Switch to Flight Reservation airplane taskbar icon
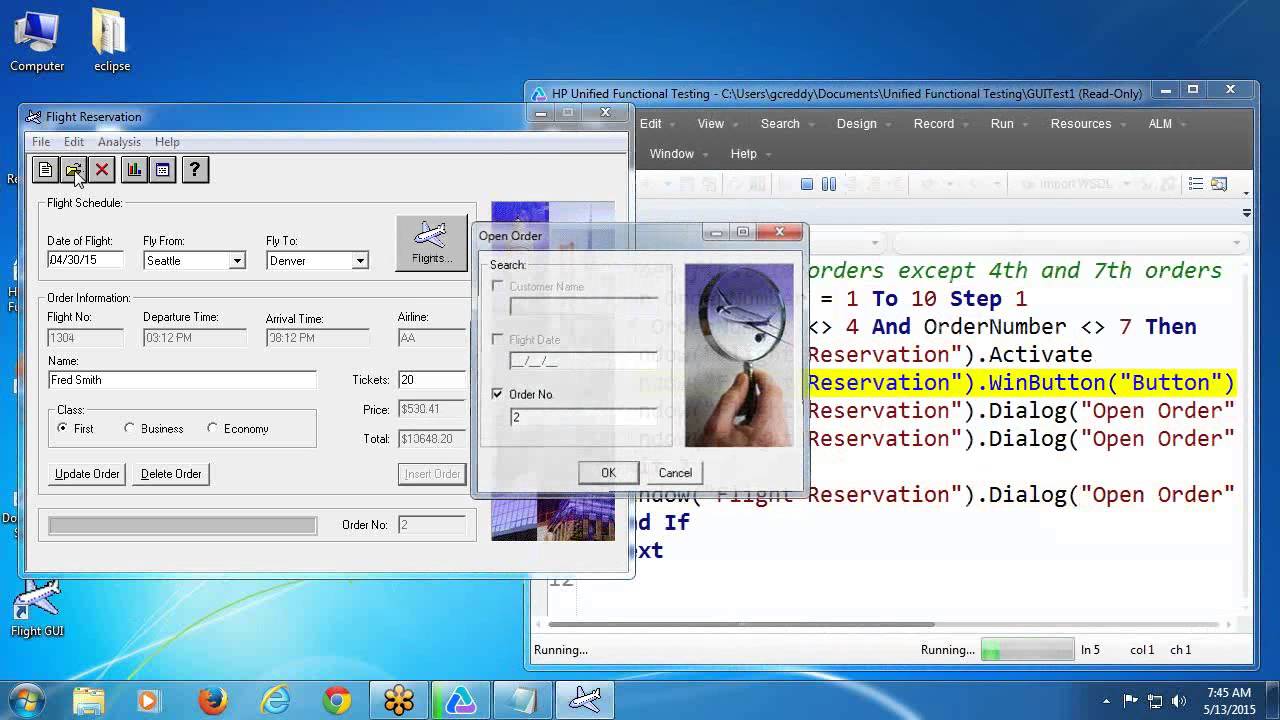The image size is (1280, 720). (585, 700)
